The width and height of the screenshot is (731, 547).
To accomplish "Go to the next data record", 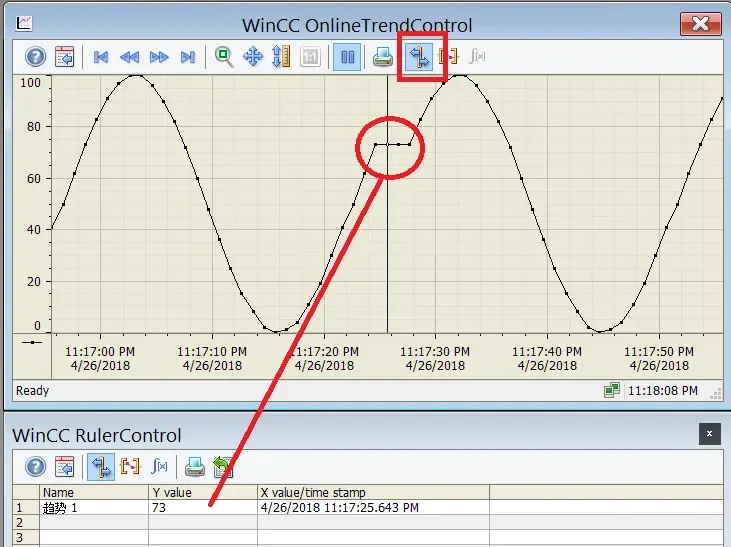I will click(x=159, y=57).
